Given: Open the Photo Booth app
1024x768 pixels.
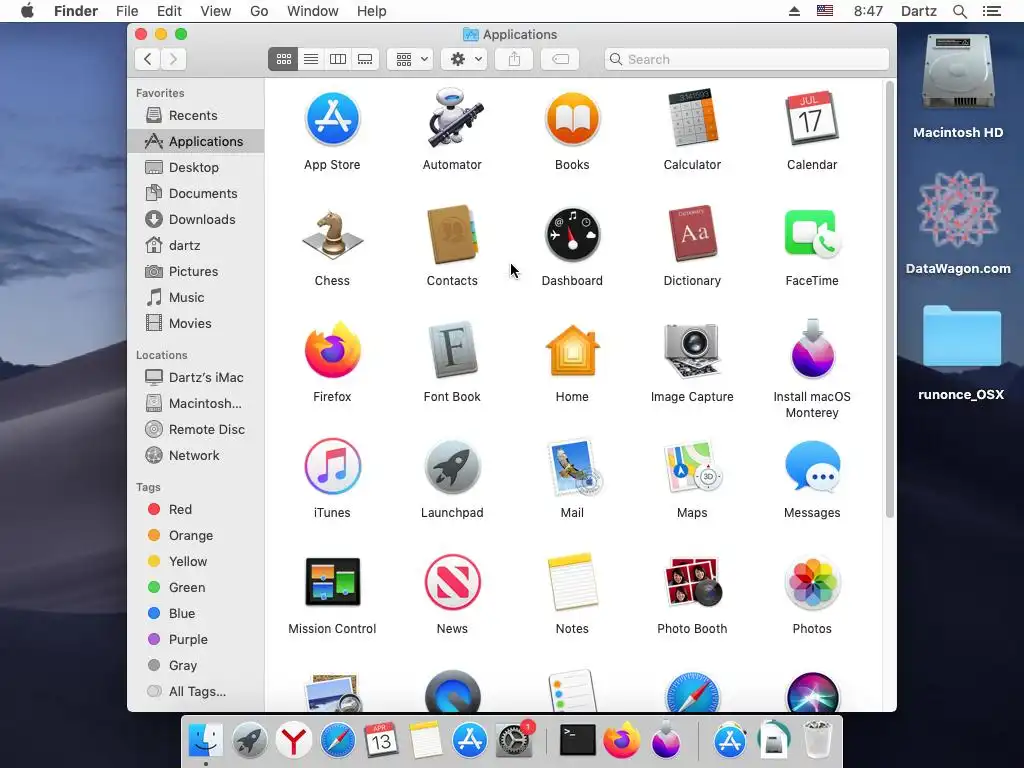Looking at the screenshot, I should (692, 583).
